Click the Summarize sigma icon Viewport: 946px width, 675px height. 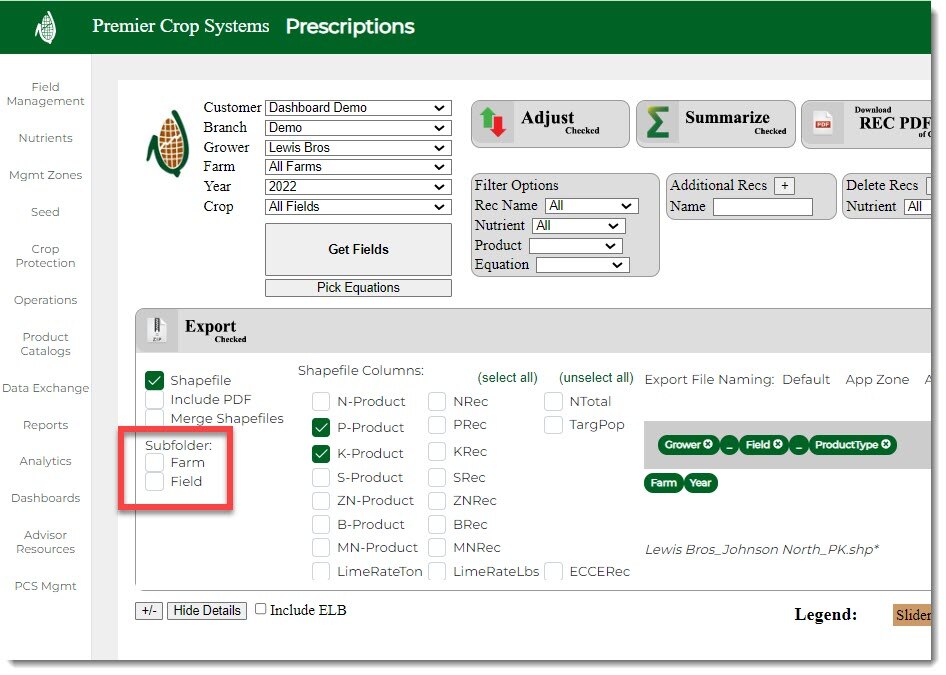pos(657,123)
